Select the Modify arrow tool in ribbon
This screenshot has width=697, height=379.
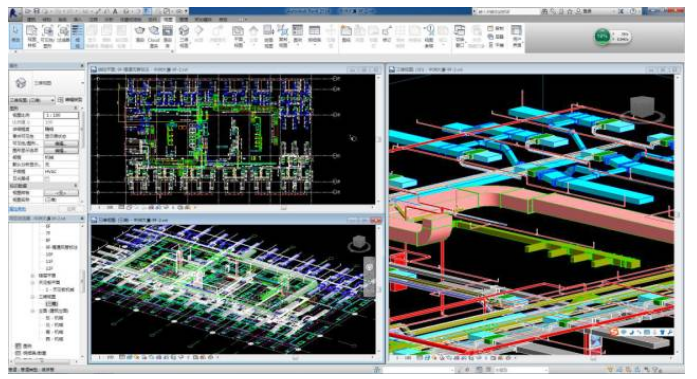pyautogui.click(x=16, y=35)
